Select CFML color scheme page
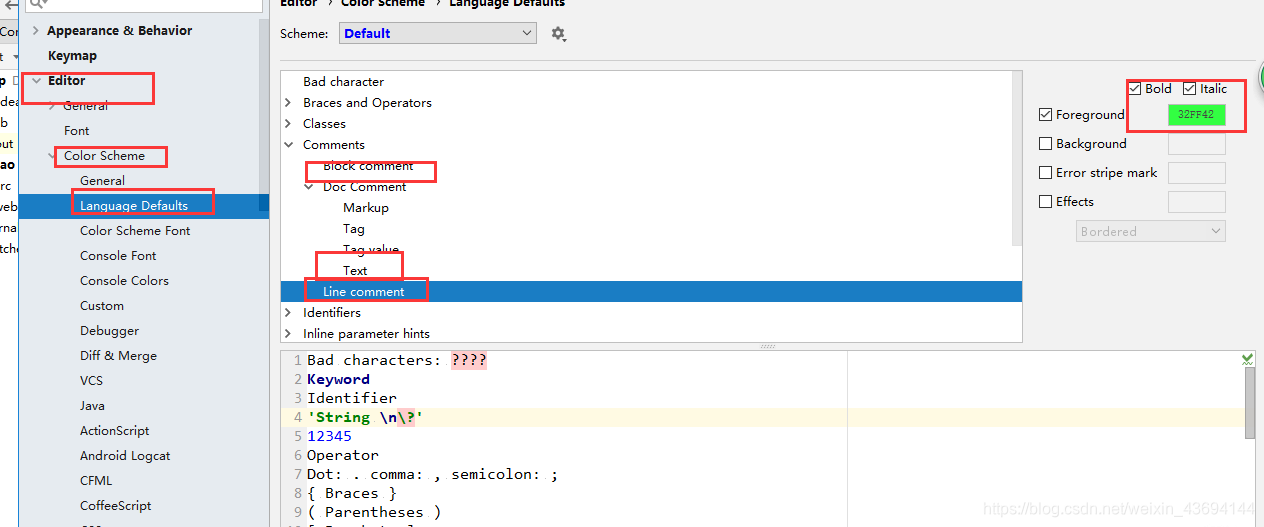This screenshot has width=1264, height=527. 96,481
